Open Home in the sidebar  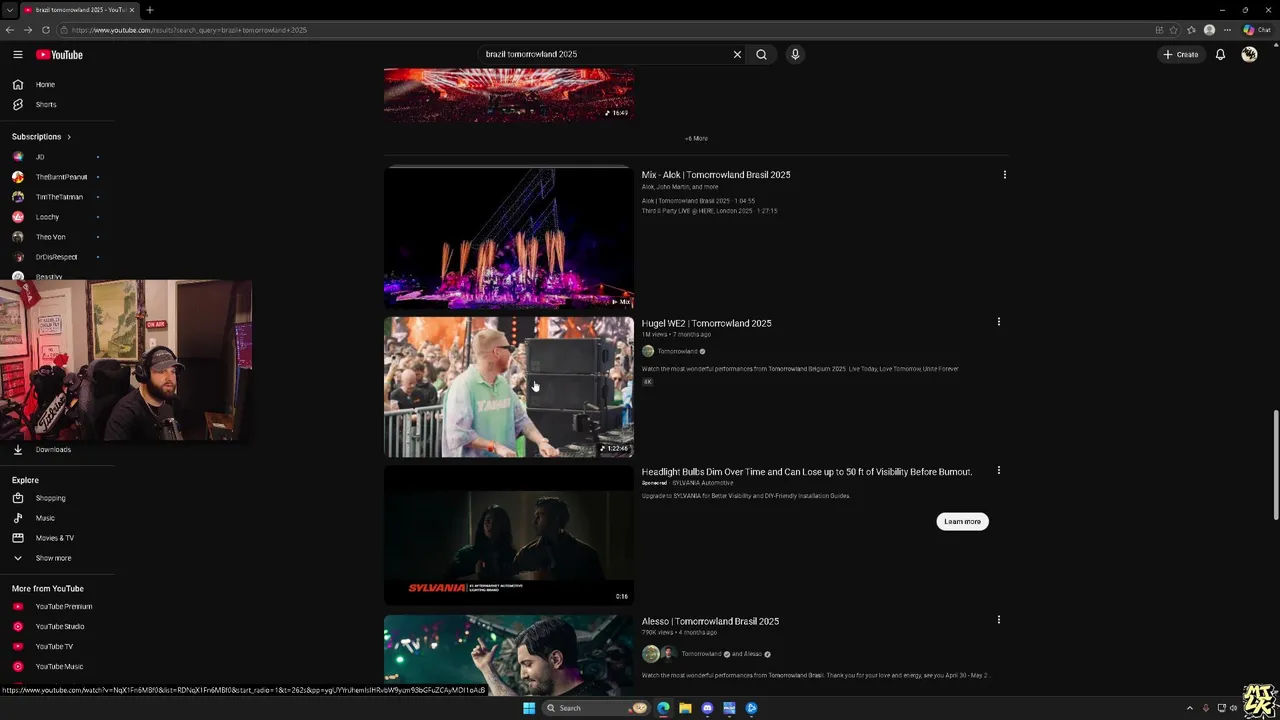coord(57,84)
